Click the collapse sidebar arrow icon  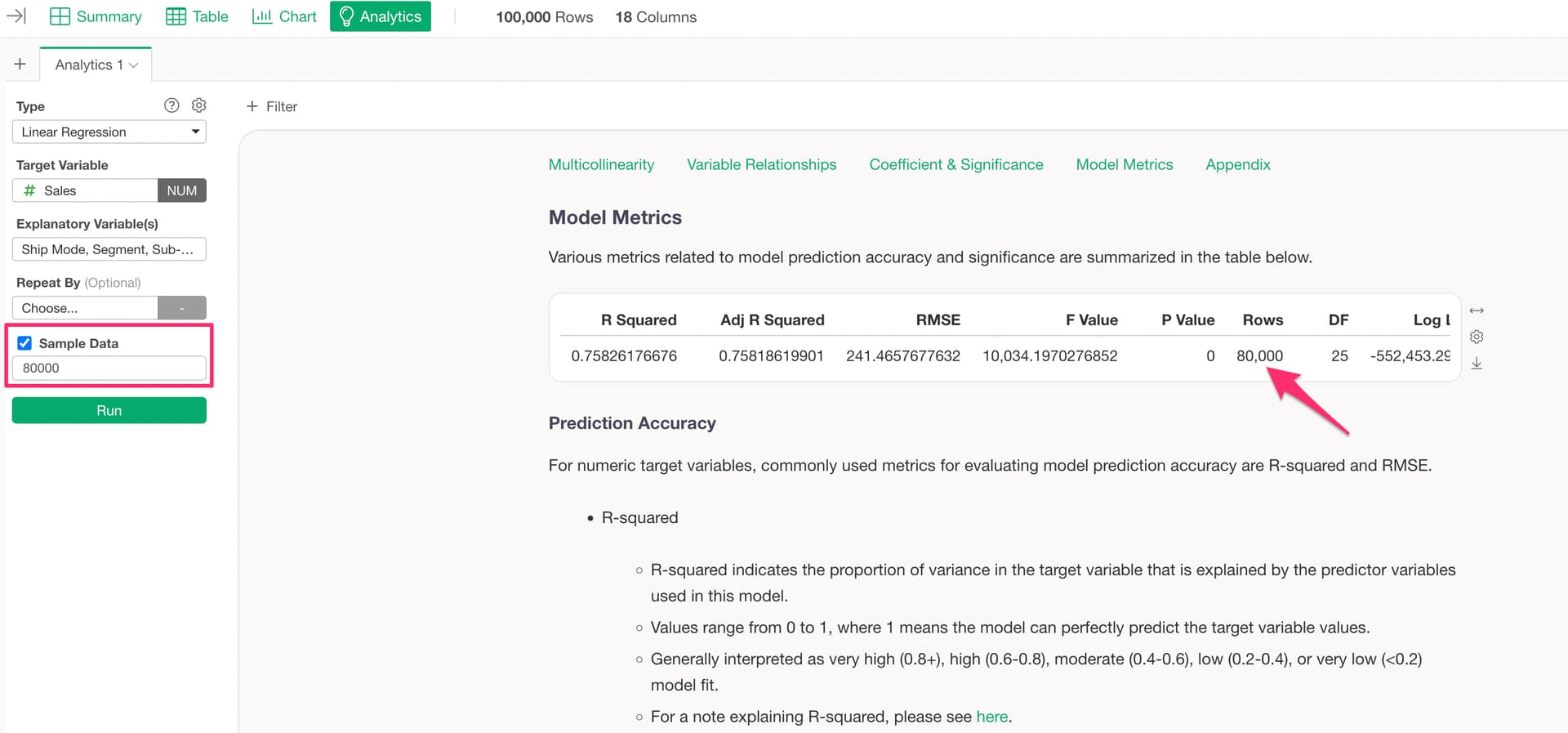click(x=16, y=16)
